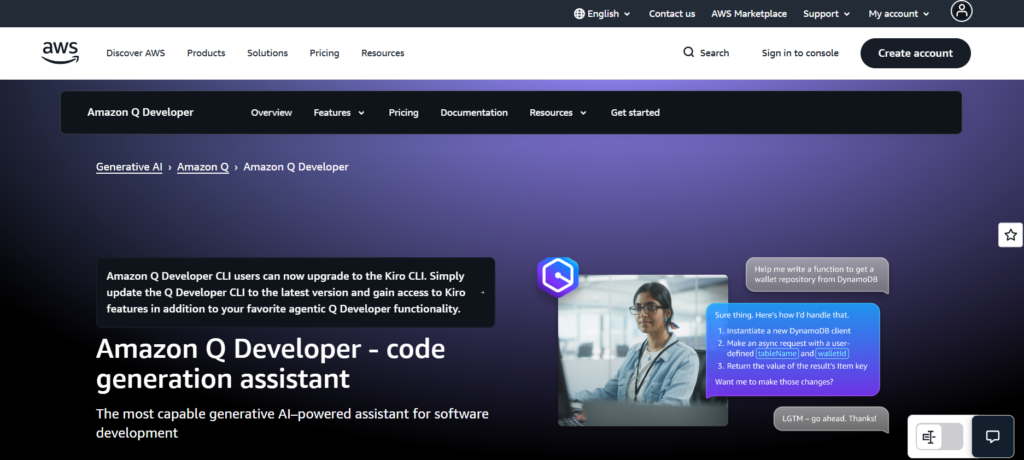Select the Documentation tab

coord(473,112)
